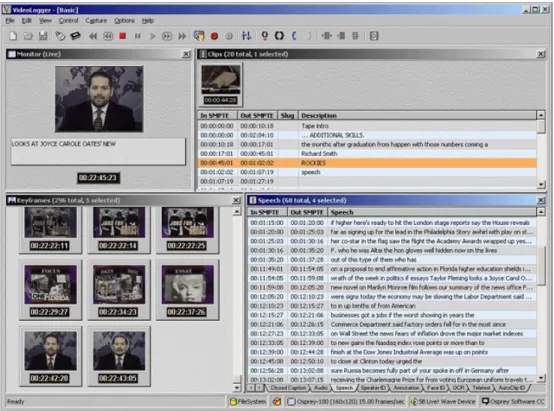The image size is (554, 411).
Task: Open the Options menu
Action: click(124, 20)
